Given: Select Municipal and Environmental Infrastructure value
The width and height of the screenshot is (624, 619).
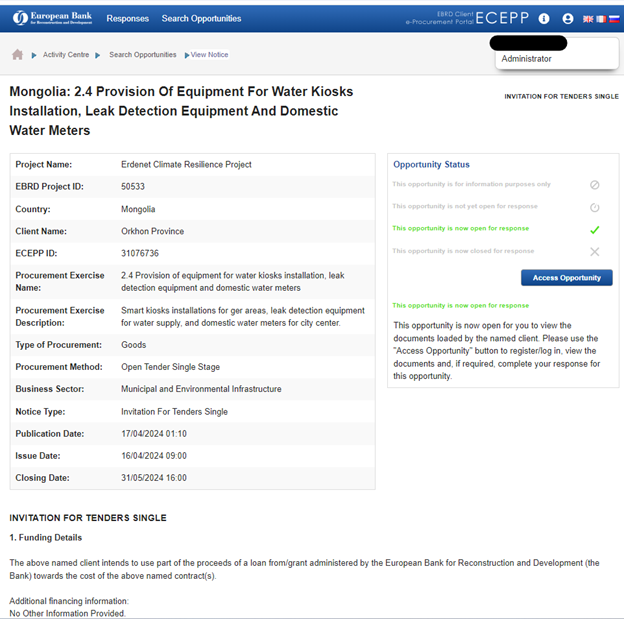Looking at the screenshot, I should click(201, 389).
